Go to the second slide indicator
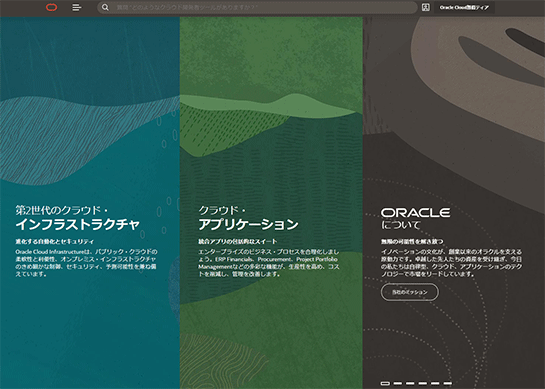The image size is (545, 389). (398, 383)
